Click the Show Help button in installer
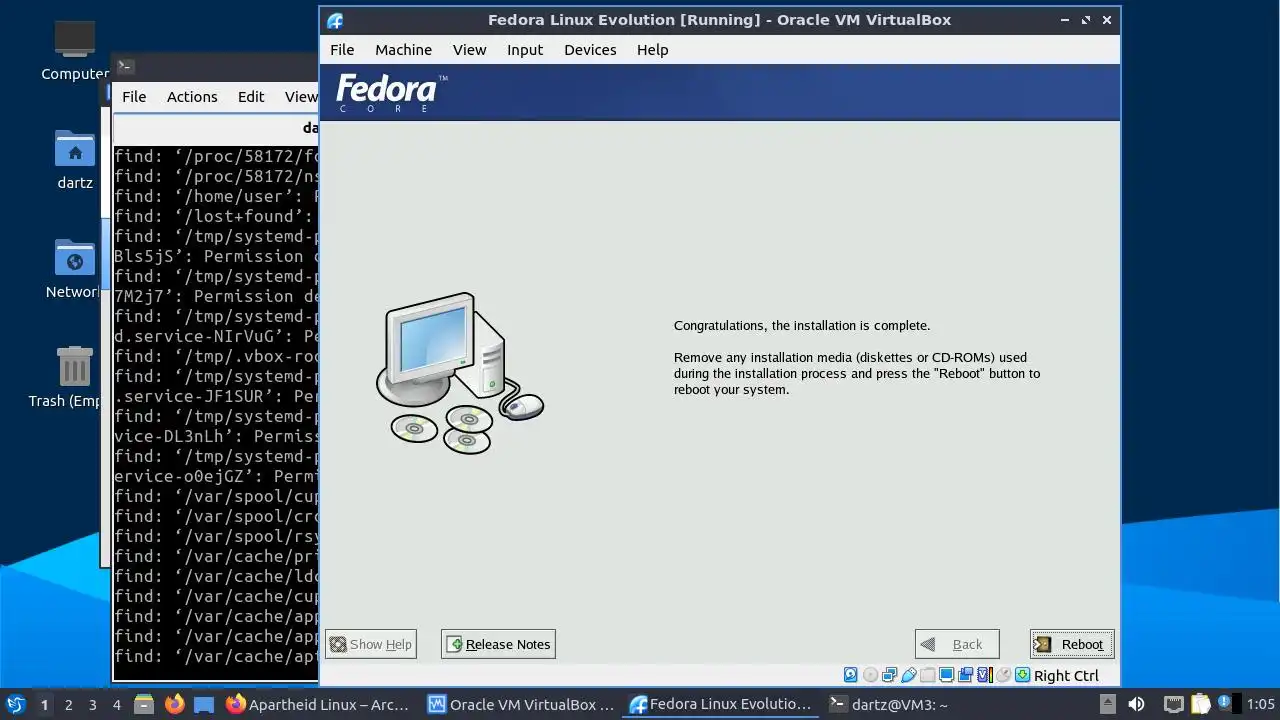 click(x=370, y=644)
